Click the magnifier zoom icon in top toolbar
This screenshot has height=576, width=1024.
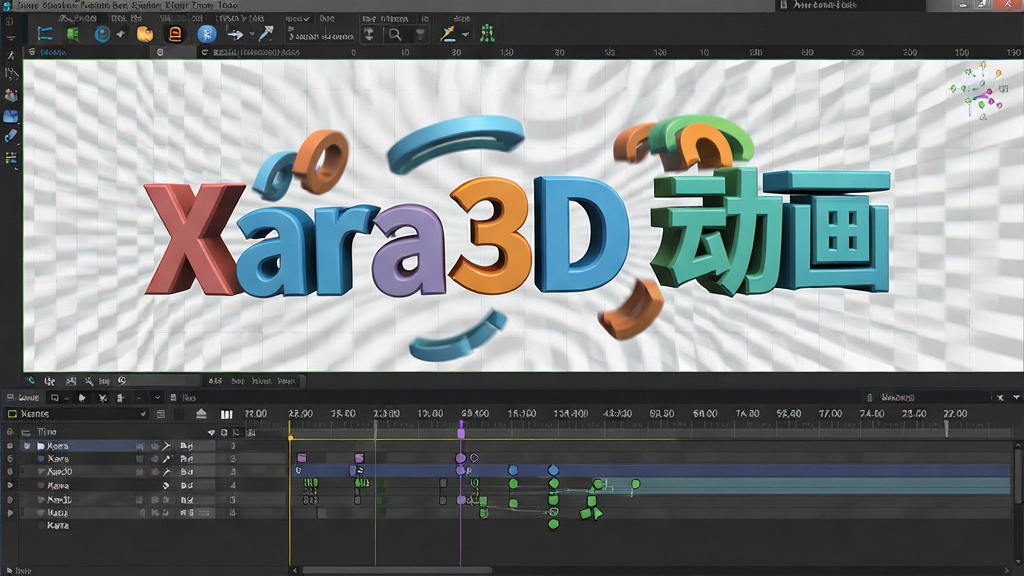(x=394, y=35)
